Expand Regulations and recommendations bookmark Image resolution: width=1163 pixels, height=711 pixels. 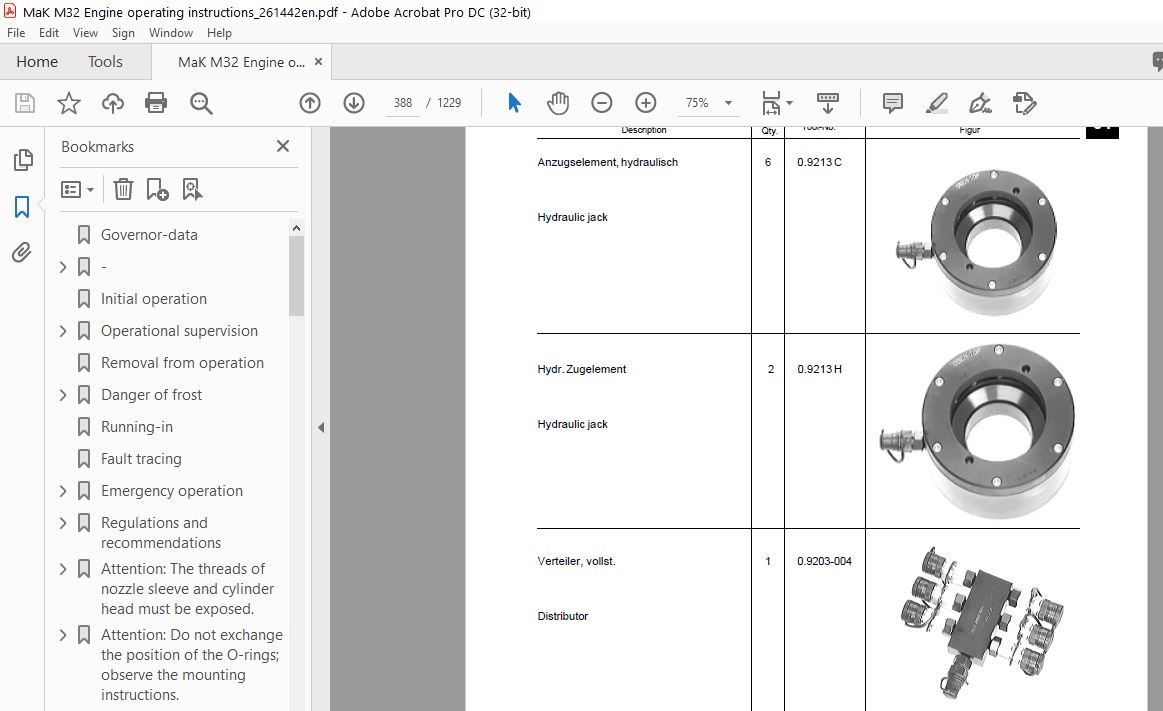pyautogui.click(x=63, y=523)
